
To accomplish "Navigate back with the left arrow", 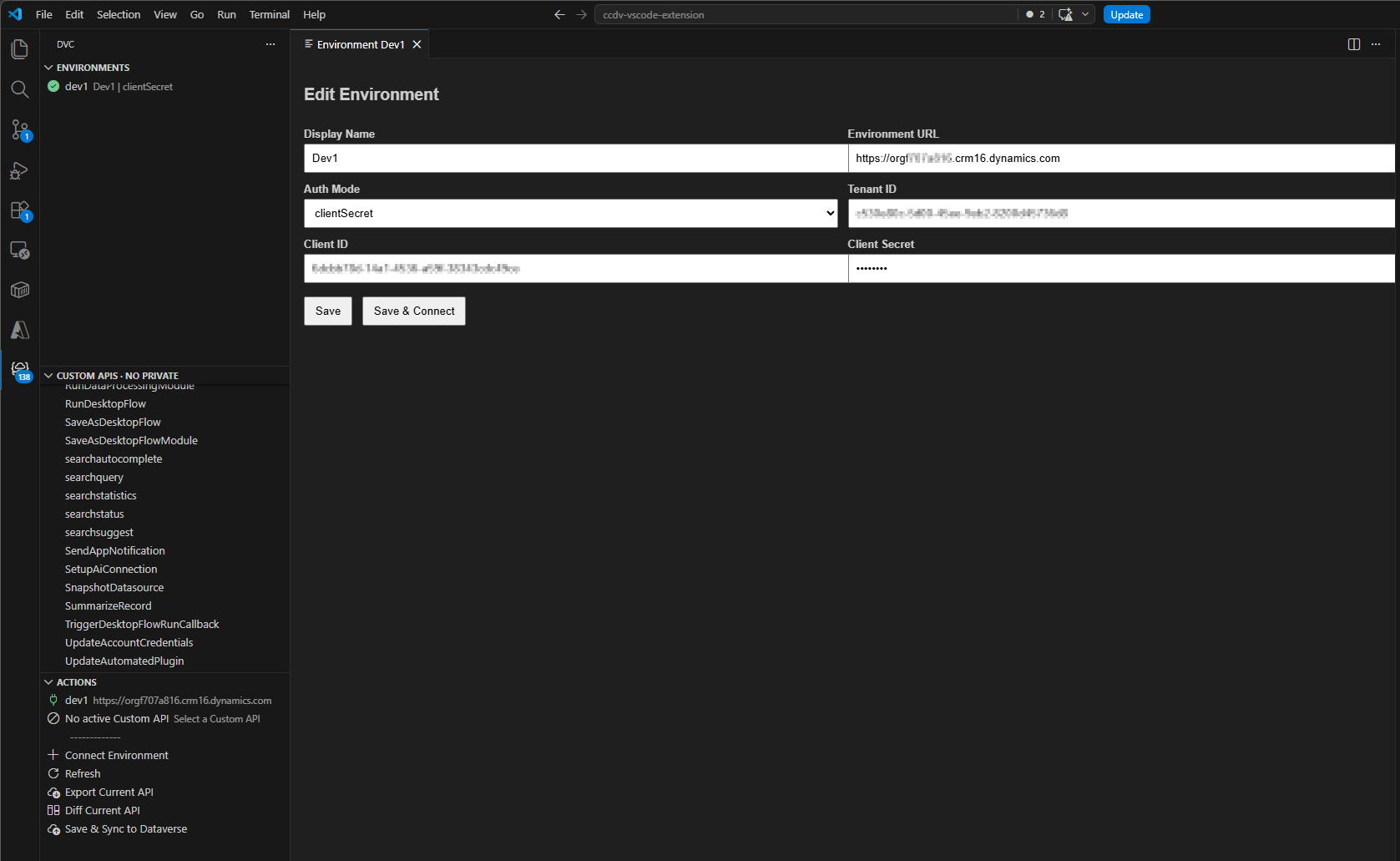I will 559,14.
